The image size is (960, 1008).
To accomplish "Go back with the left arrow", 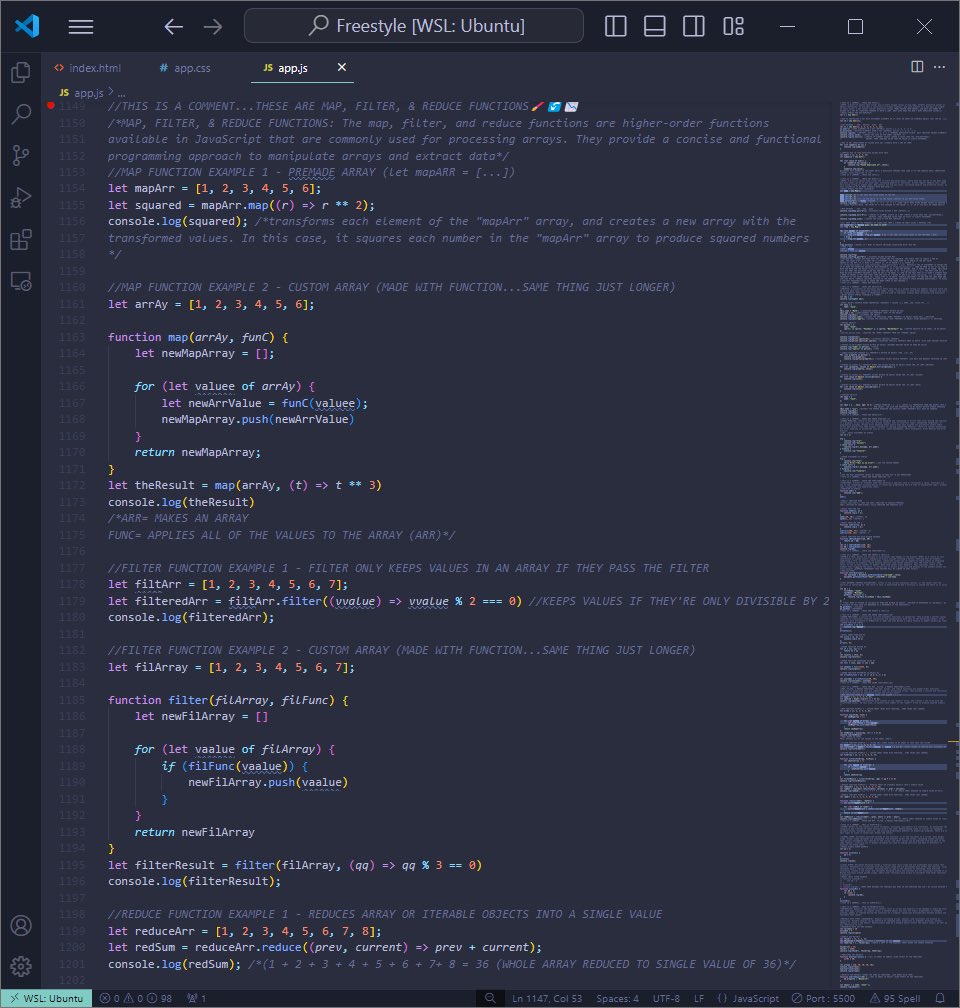I will point(174,26).
